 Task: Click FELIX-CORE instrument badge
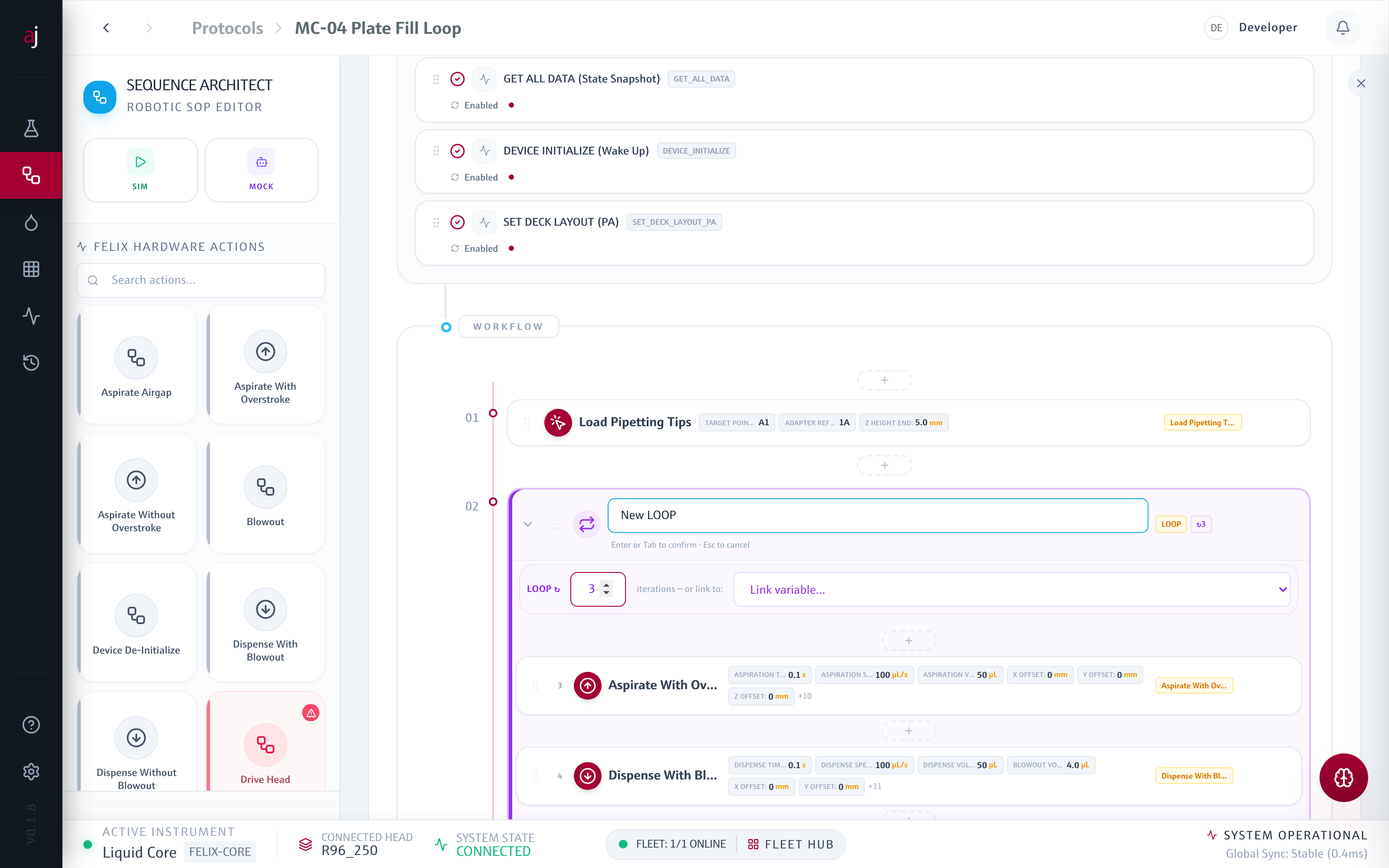[220, 852]
